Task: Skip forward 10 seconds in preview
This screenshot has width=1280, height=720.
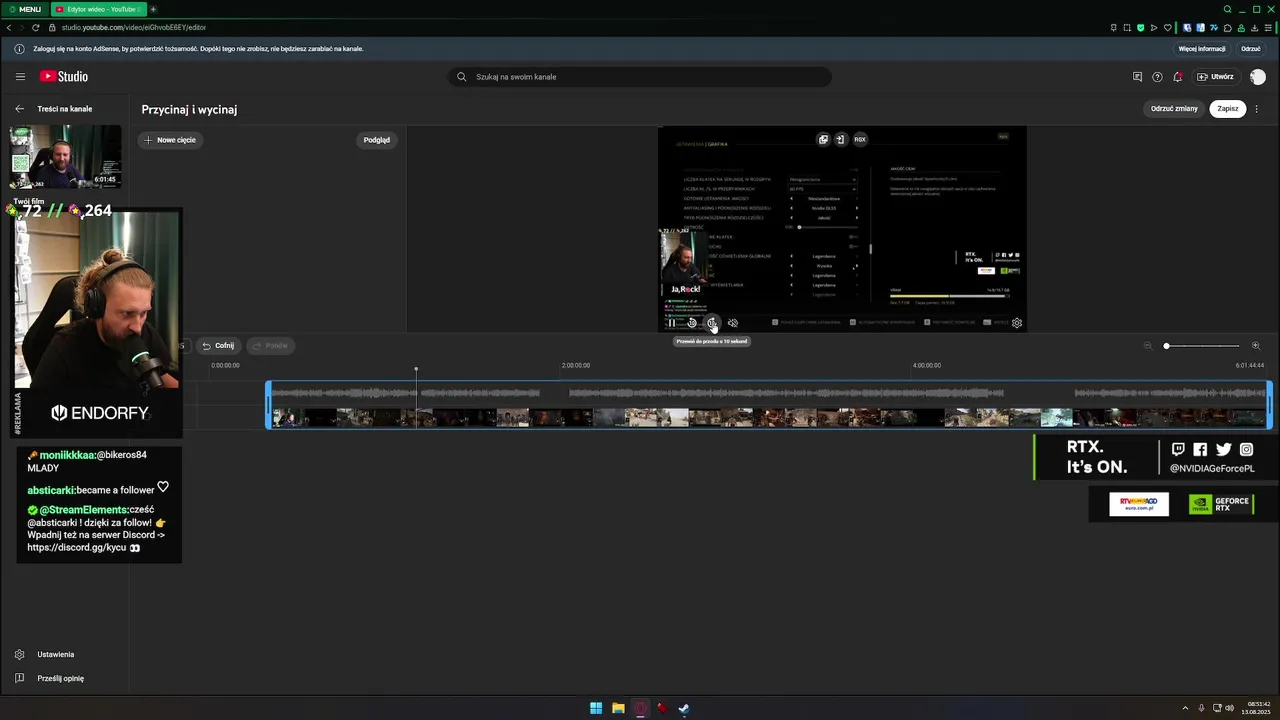Action: click(712, 323)
